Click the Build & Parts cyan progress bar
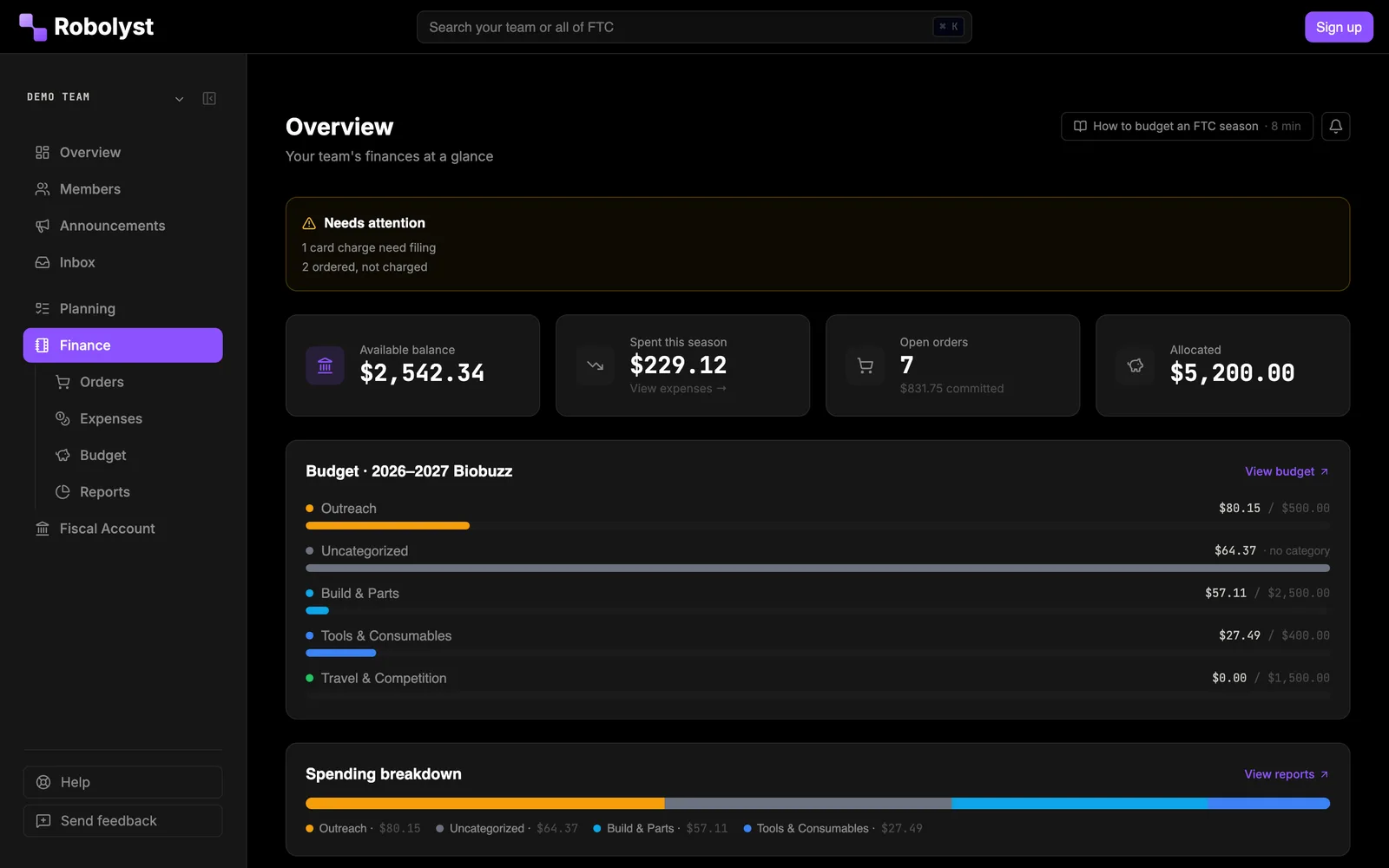This screenshot has width=1389, height=868. 318,611
